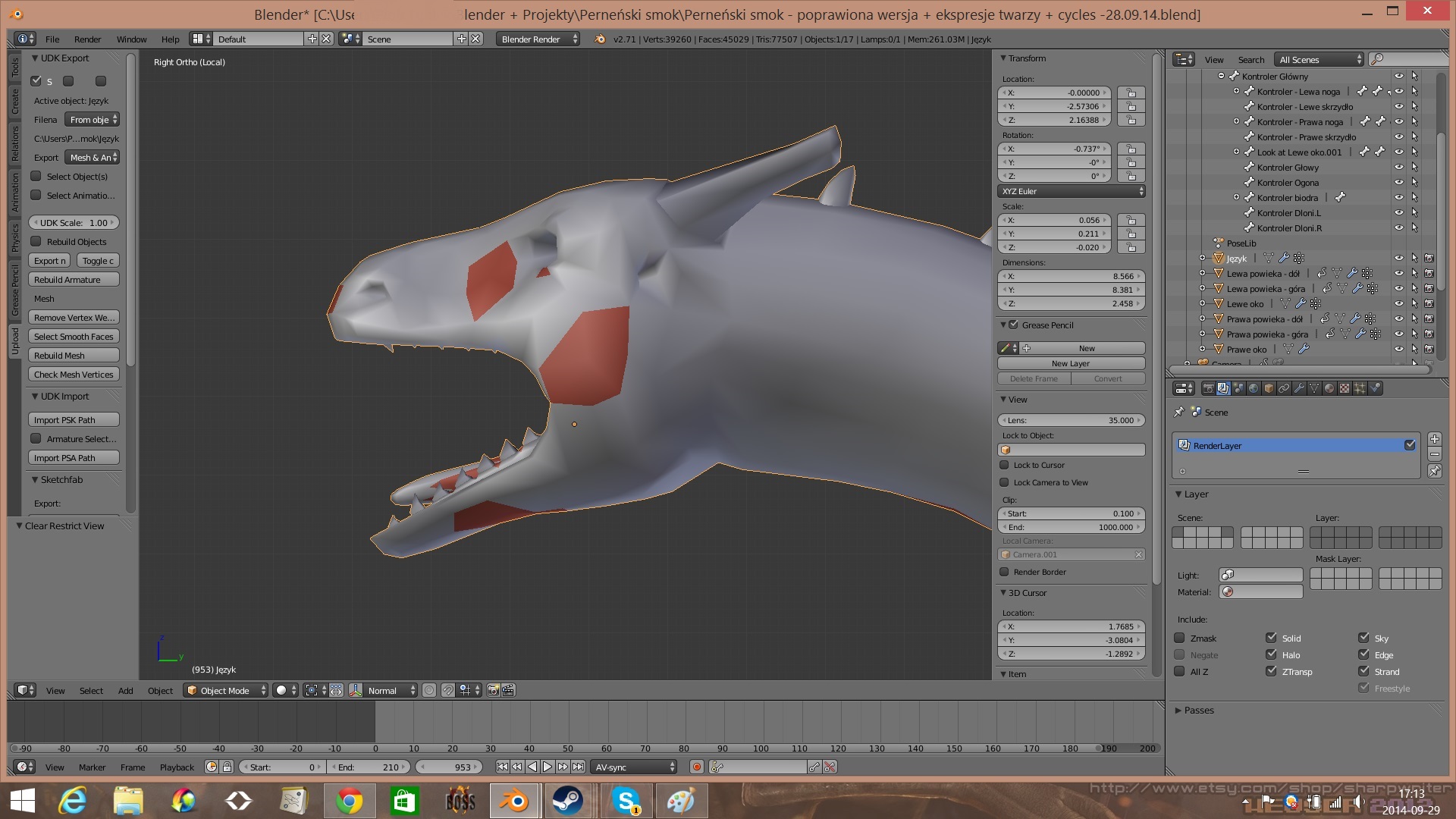Open the Modifiers wrench properties tab
Image resolution: width=1456 pixels, height=819 pixels.
point(1299,388)
